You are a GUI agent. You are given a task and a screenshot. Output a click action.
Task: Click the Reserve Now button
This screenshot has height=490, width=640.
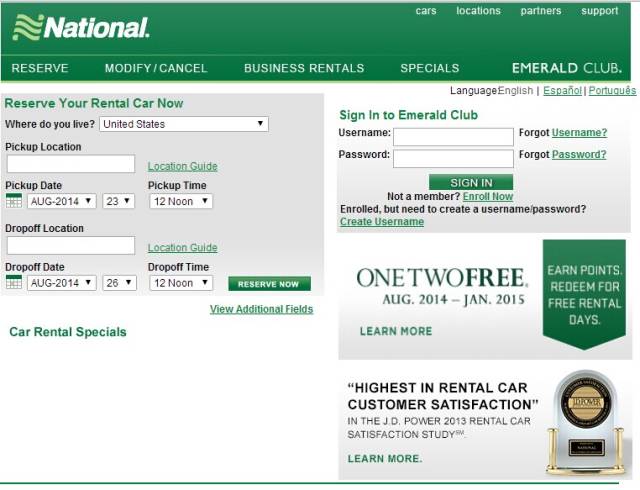pyautogui.click(x=269, y=284)
